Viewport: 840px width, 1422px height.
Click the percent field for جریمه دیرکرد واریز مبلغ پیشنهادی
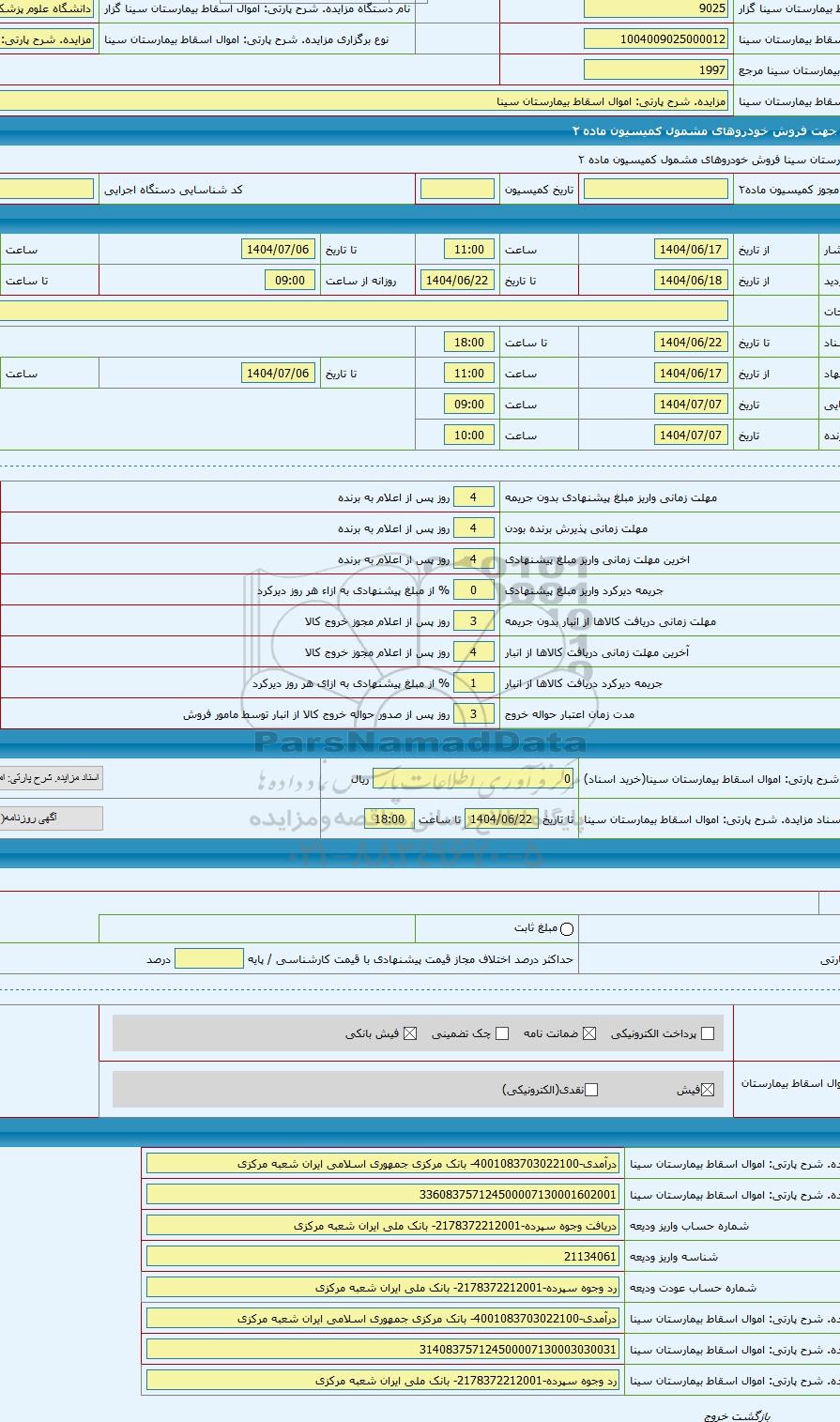click(x=474, y=590)
